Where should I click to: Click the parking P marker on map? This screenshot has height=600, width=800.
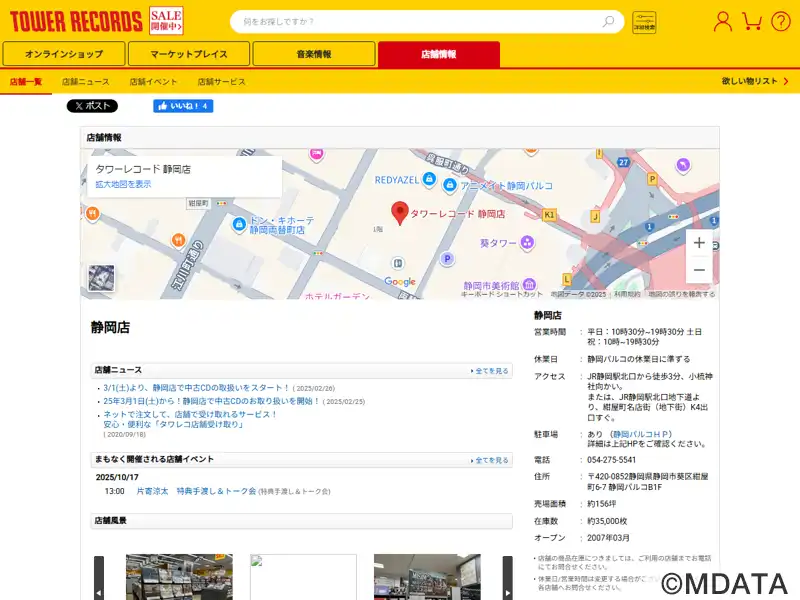click(447, 259)
